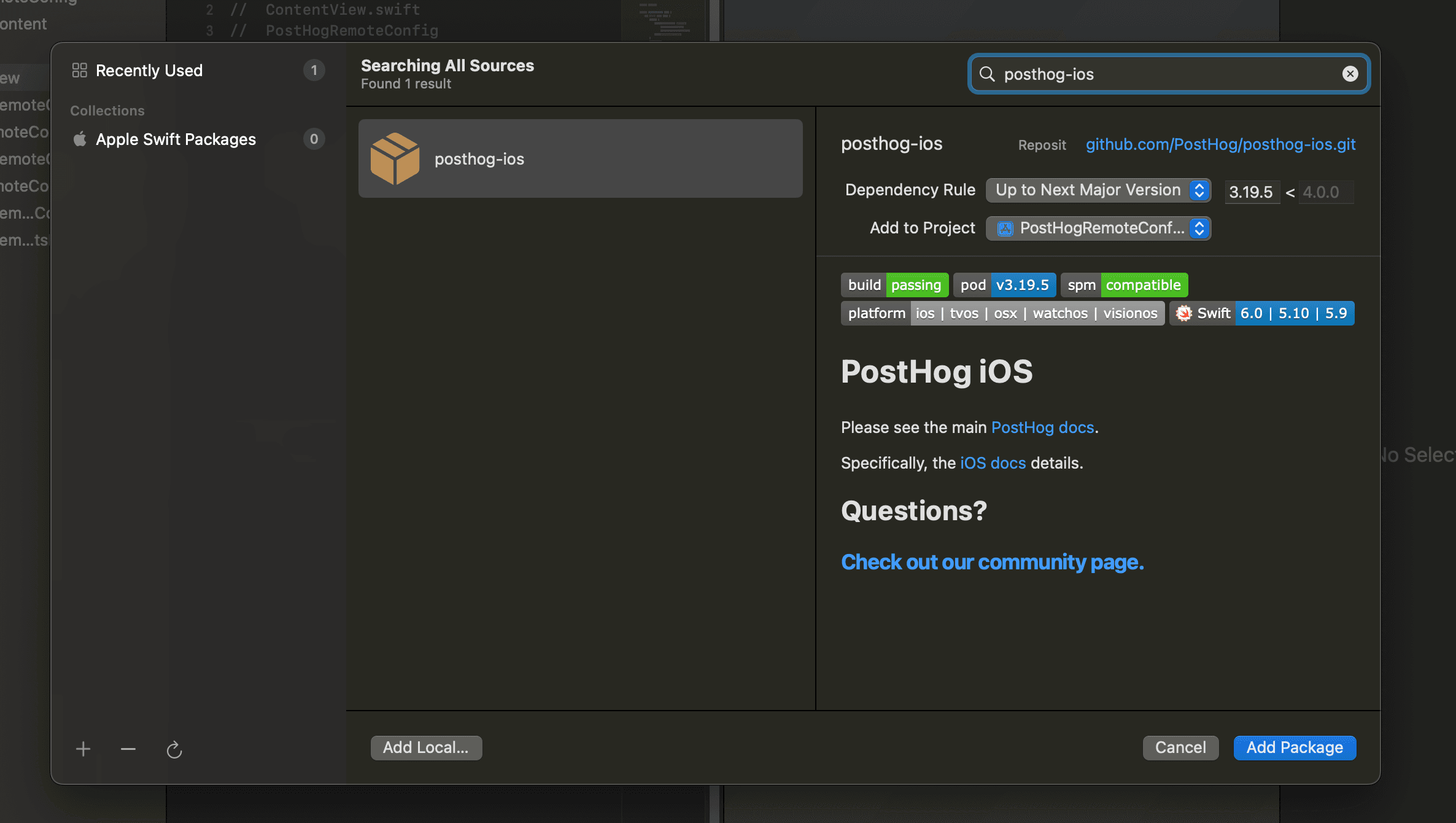This screenshot has height=823, width=1456.
Task: Click Cancel button
Action: coord(1180,747)
